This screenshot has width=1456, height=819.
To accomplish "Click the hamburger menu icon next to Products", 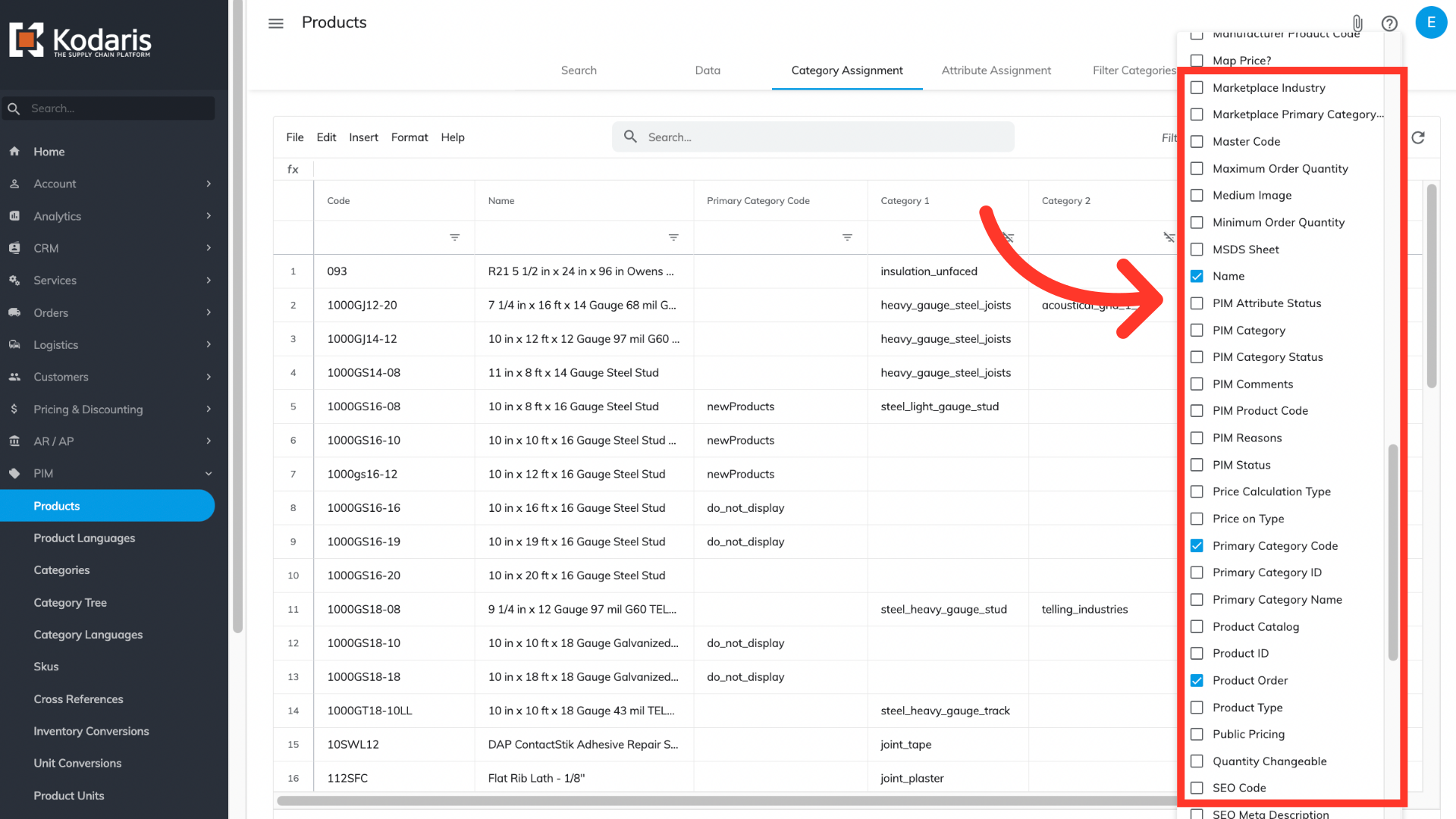I will pos(276,24).
